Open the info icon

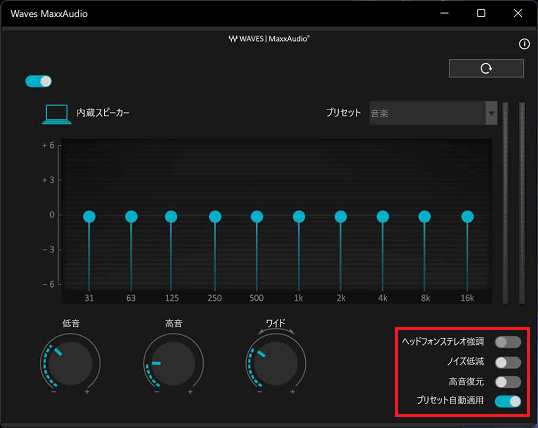pos(524,44)
